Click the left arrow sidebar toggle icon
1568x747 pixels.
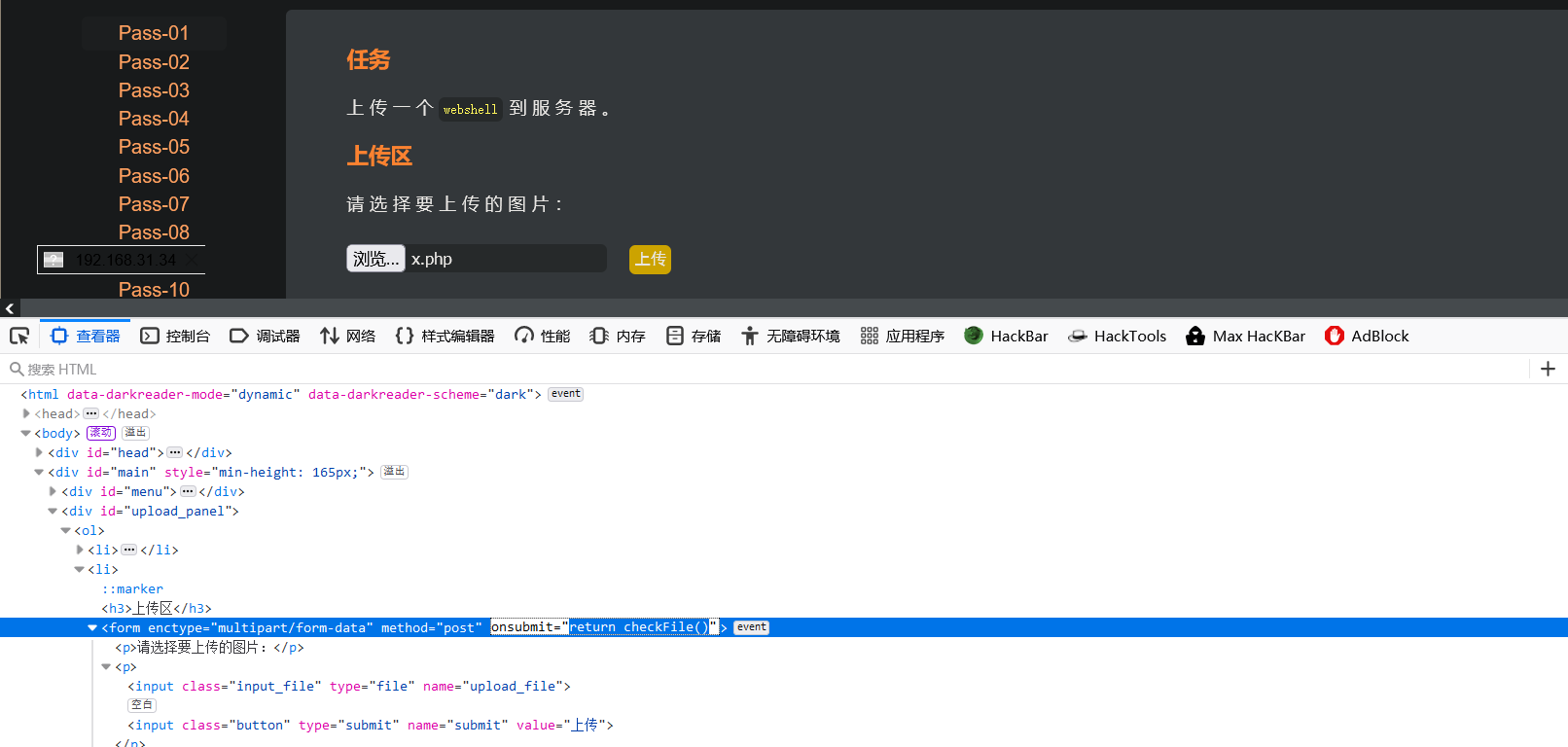click(x=10, y=308)
